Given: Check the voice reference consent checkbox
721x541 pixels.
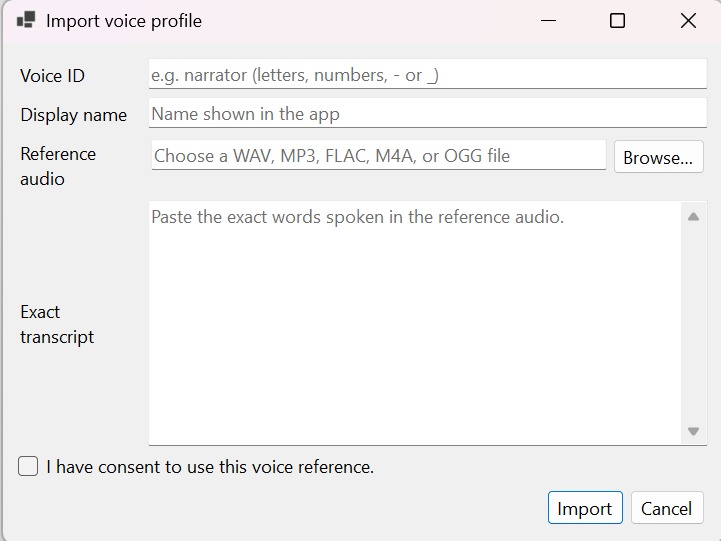Looking at the screenshot, I should tap(28, 466).
